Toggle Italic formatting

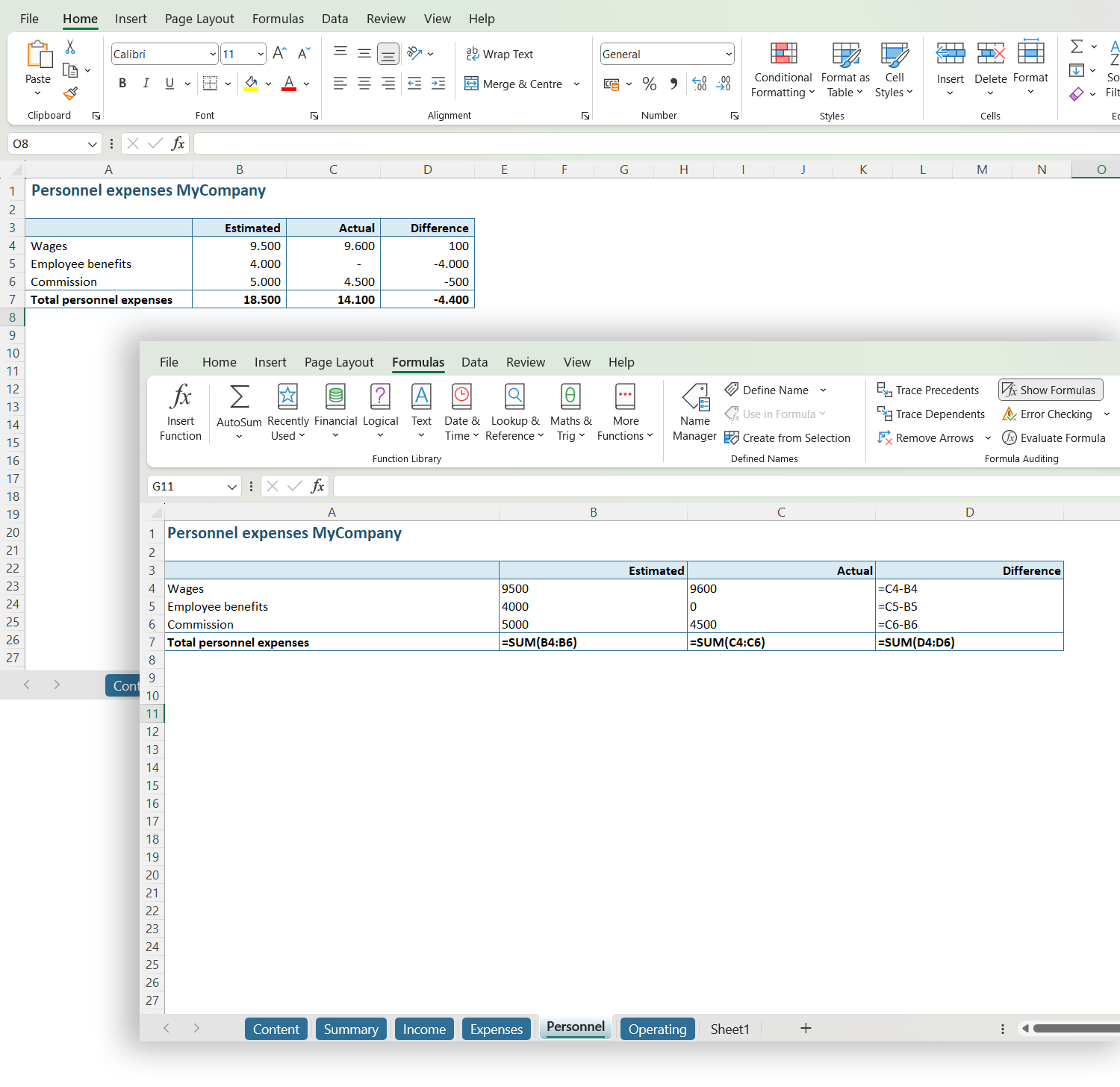(x=146, y=83)
